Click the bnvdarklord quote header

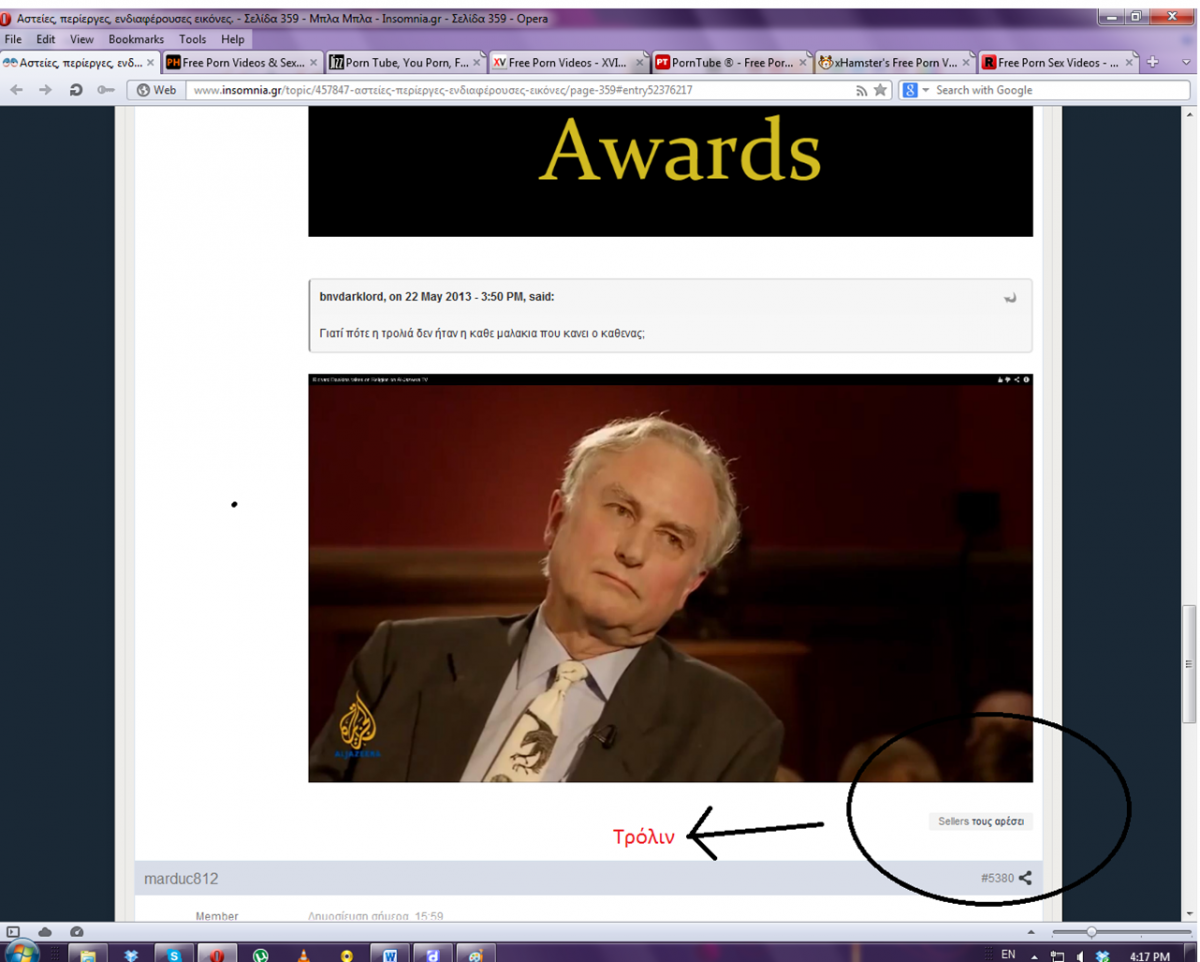[437, 297]
